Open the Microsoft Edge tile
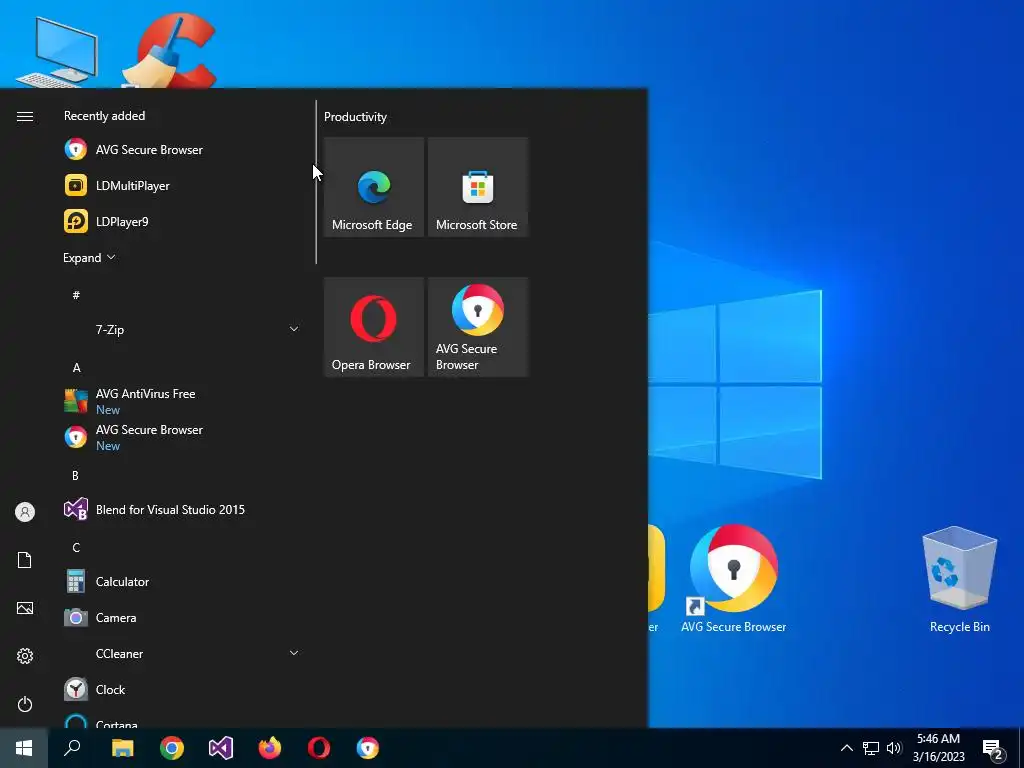The image size is (1024, 768). click(x=374, y=187)
